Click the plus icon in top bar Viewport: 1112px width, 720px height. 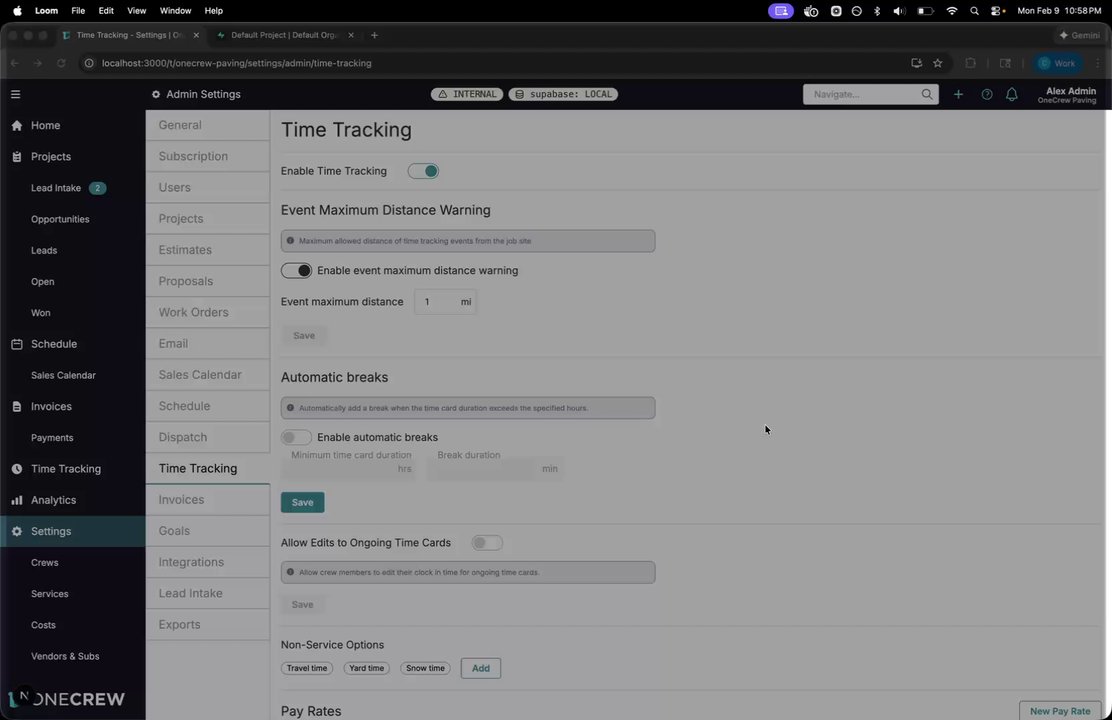click(x=958, y=94)
